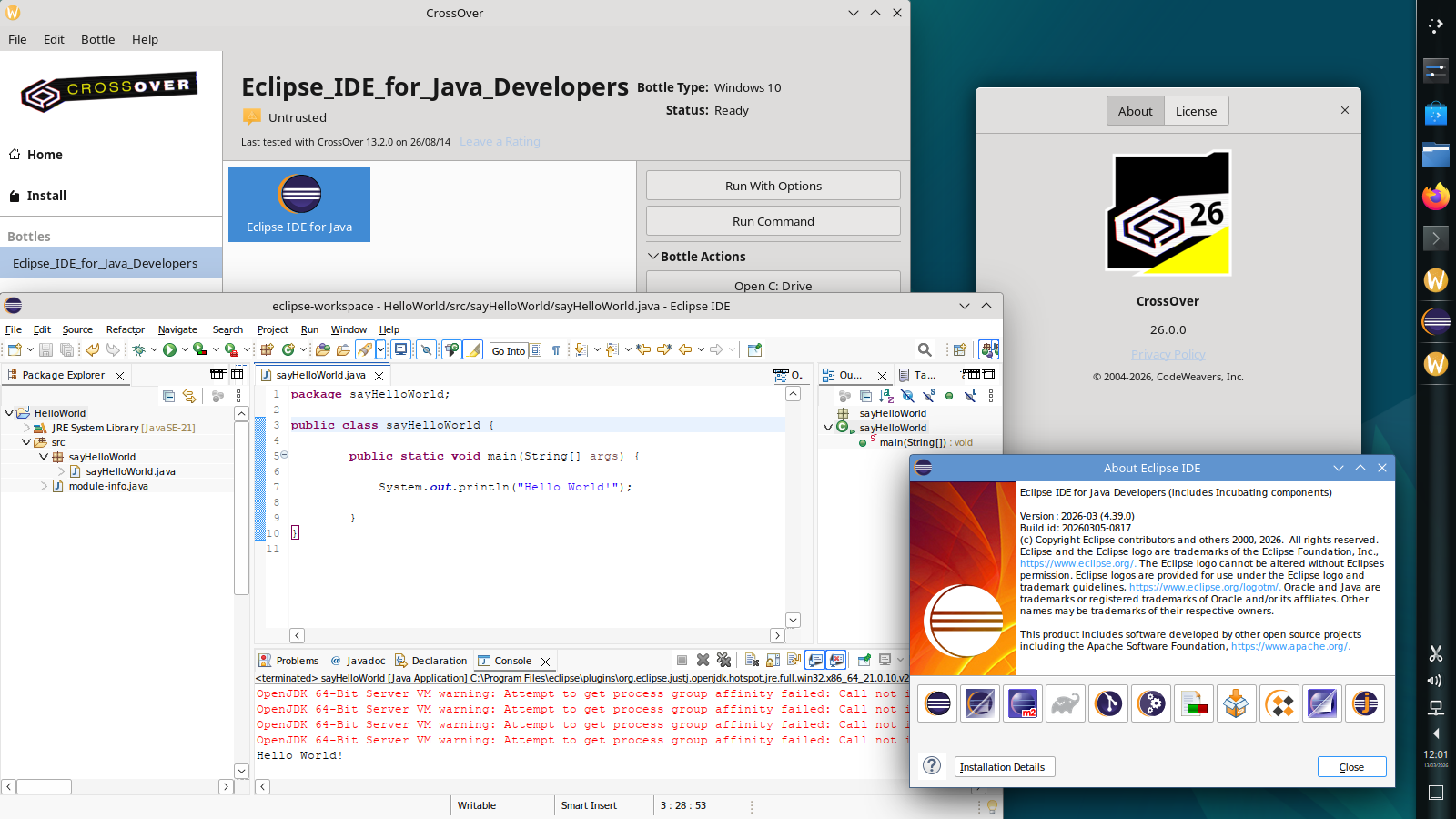Click Show Whitespace Characters pilcrow icon
1456x819 pixels.
[x=556, y=349]
